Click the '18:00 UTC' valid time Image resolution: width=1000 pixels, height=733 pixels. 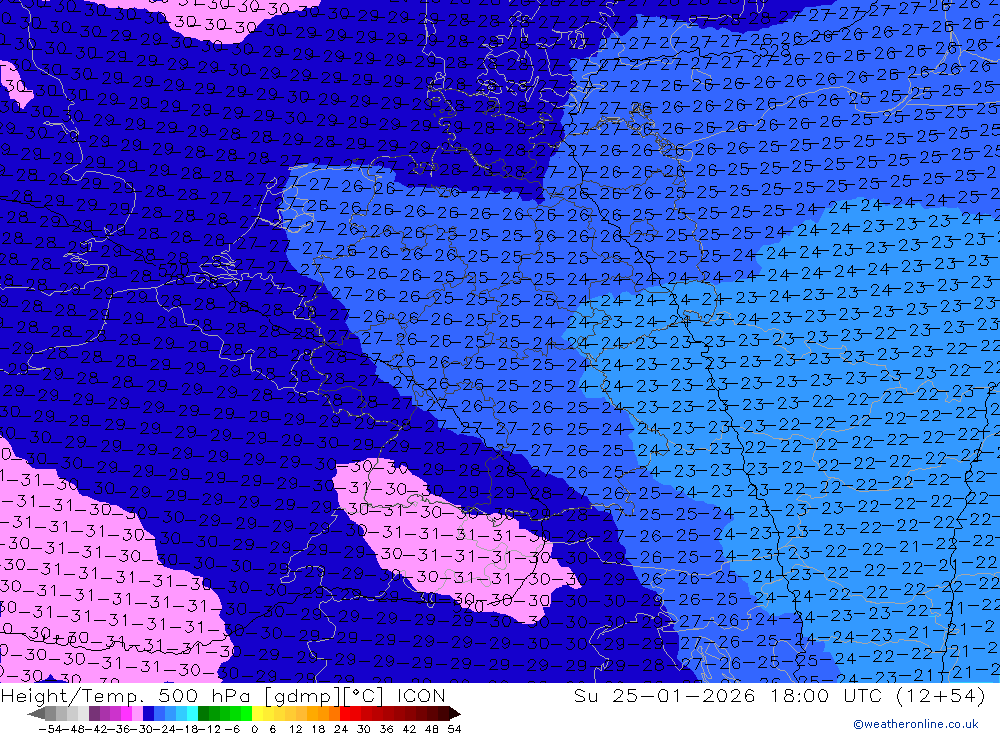coord(828,696)
